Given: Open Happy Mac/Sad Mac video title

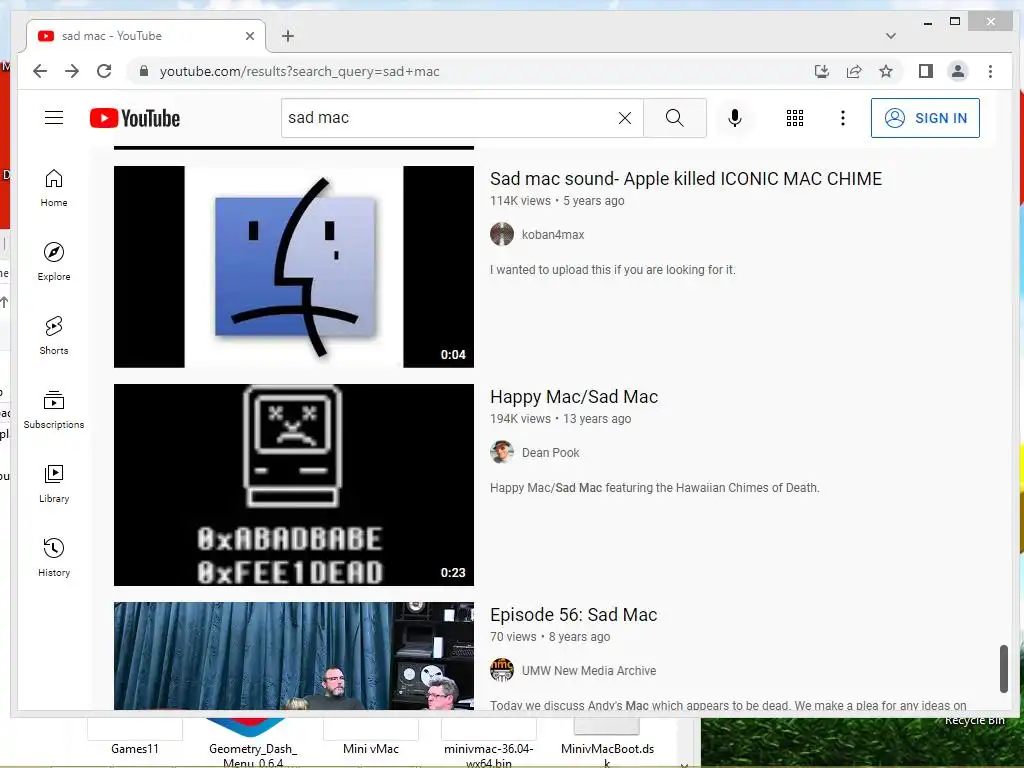Looking at the screenshot, I should (x=574, y=397).
